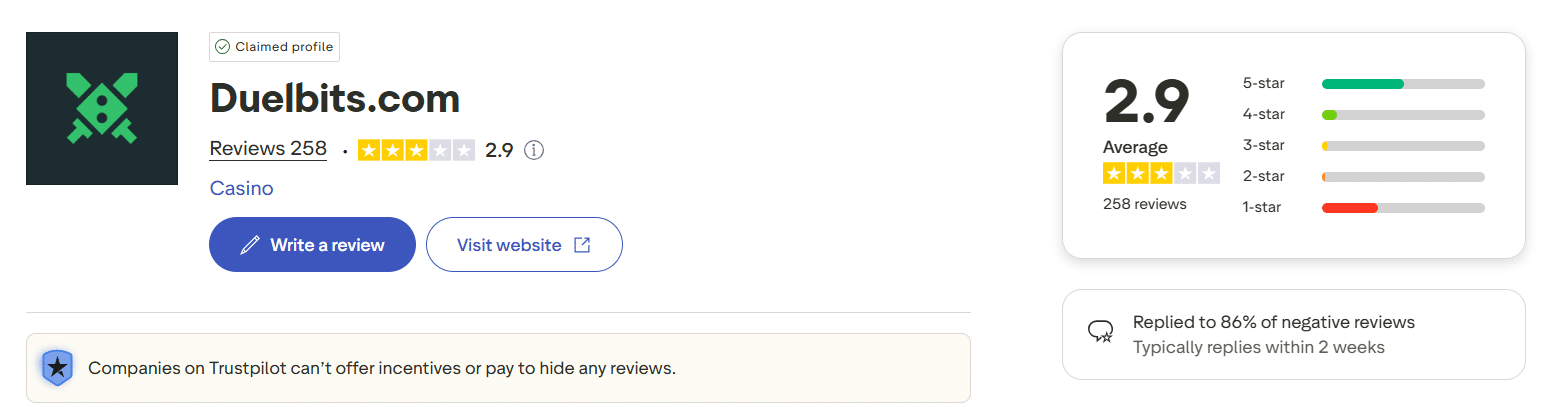Filter reviews by the 4-star bar
1547x407 pixels.
(1402, 114)
